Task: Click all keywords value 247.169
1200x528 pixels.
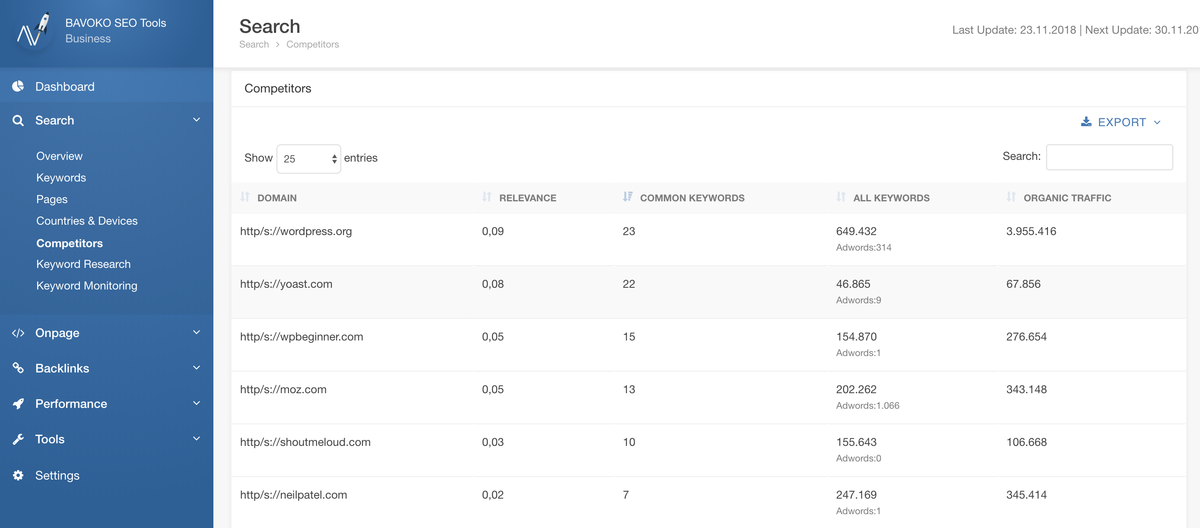Action: click(x=856, y=495)
